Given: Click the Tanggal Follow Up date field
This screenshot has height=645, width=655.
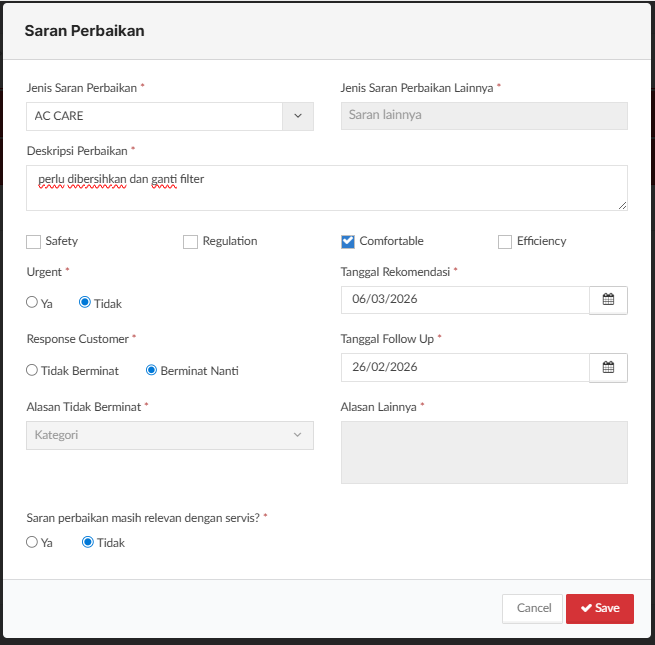Looking at the screenshot, I should (x=464, y=367).
